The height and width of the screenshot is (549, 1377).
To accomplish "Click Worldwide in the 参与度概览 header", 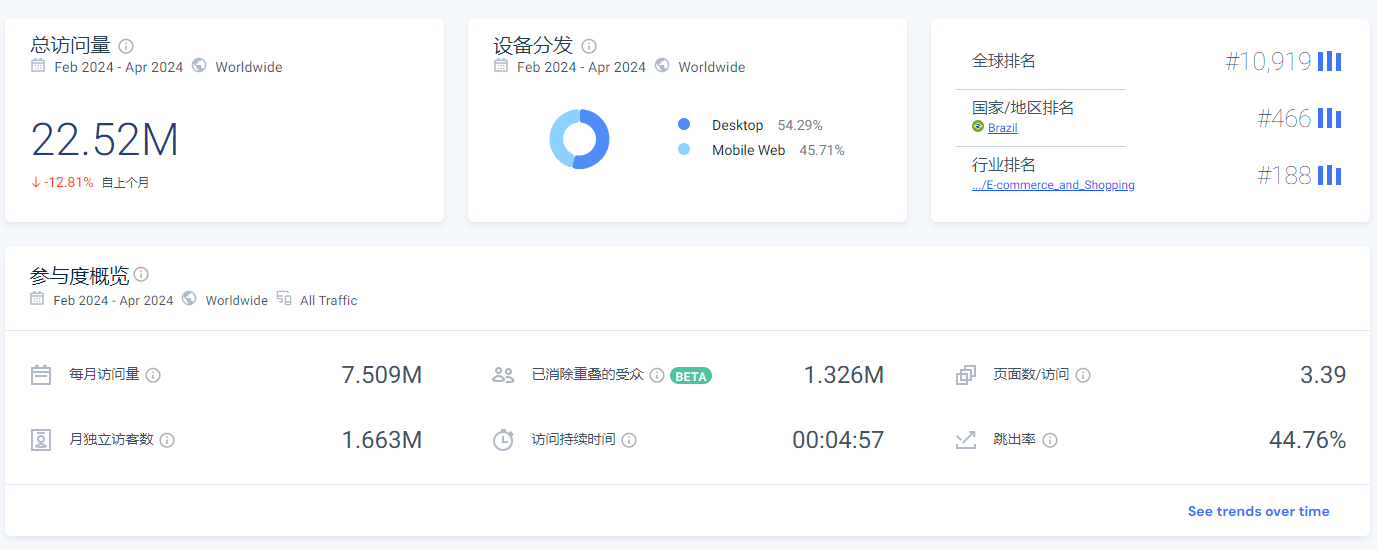I will pos(236,300).
